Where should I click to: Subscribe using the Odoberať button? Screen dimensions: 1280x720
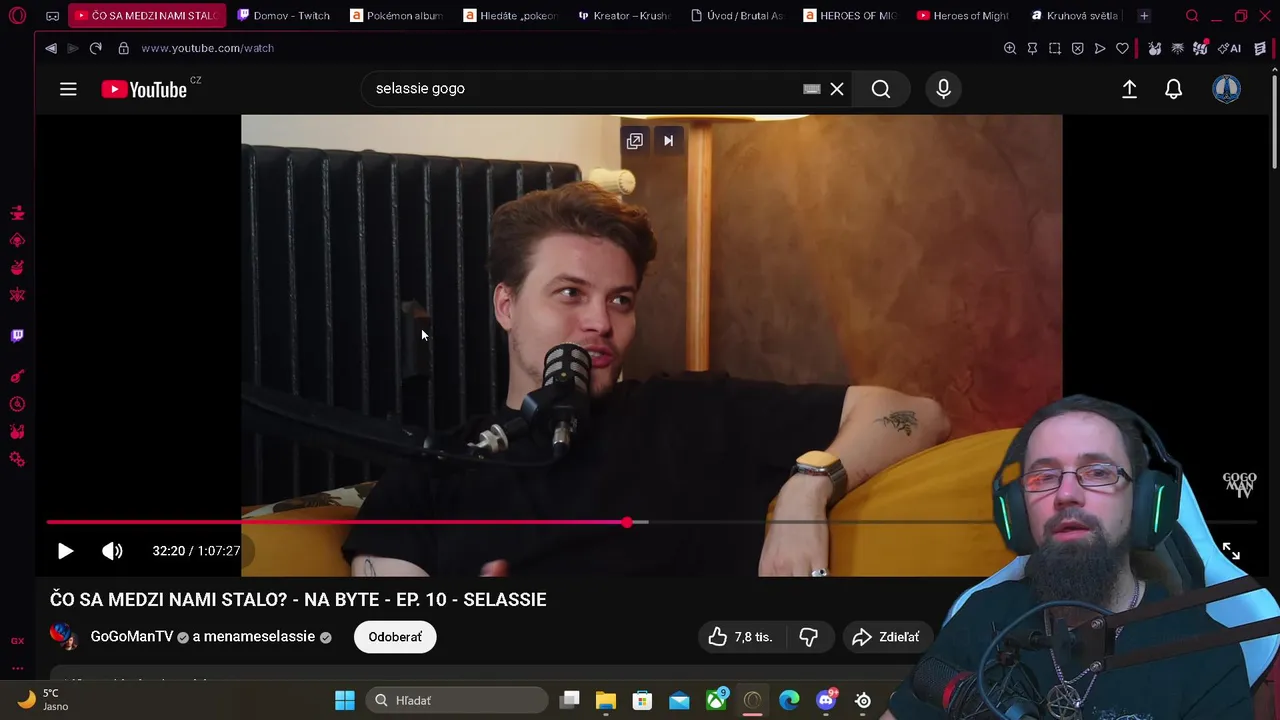click(x=395, y=637)
